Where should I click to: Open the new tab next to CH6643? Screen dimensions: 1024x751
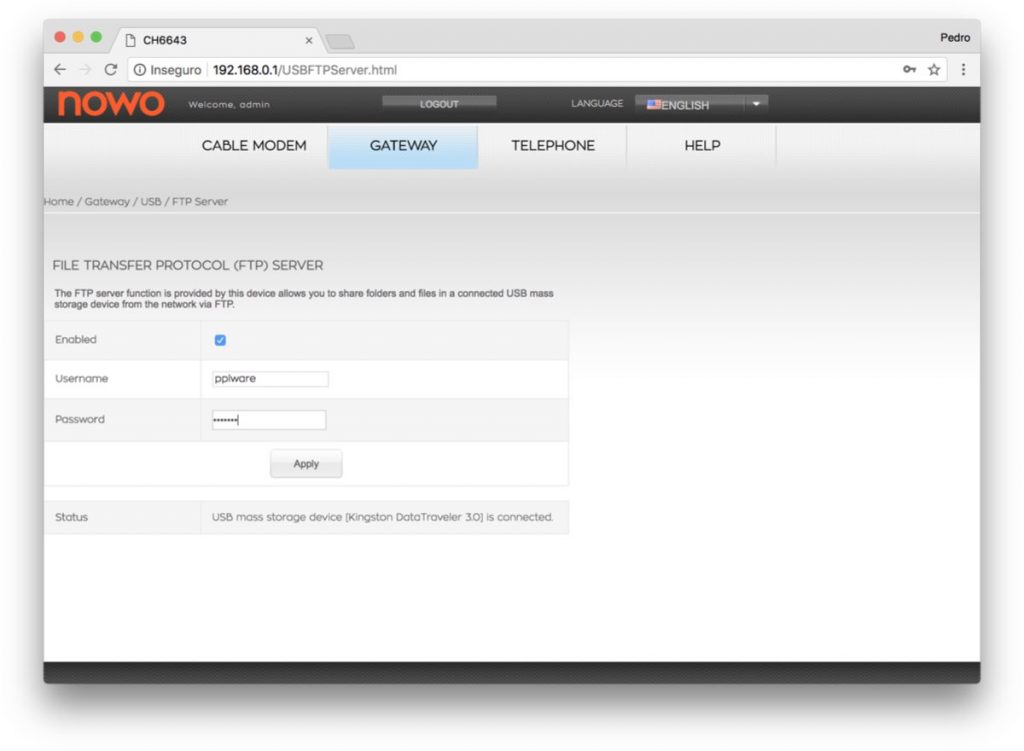tap(341, 41)
